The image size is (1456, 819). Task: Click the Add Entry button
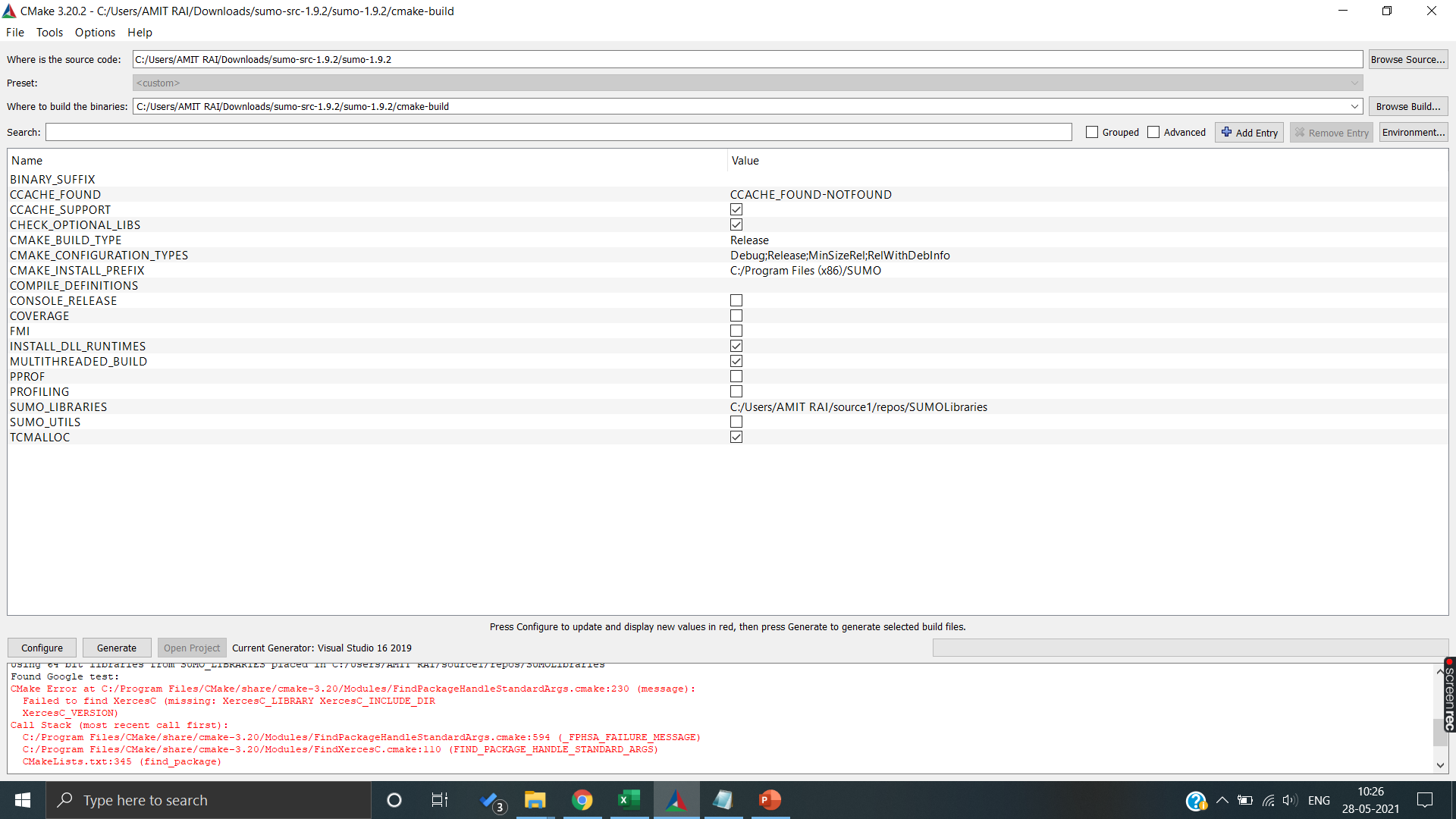tap(1249, 133)
